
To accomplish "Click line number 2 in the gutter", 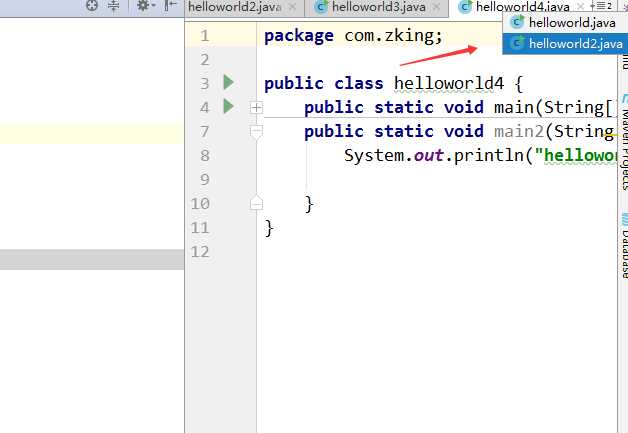I will click(205, 60).
